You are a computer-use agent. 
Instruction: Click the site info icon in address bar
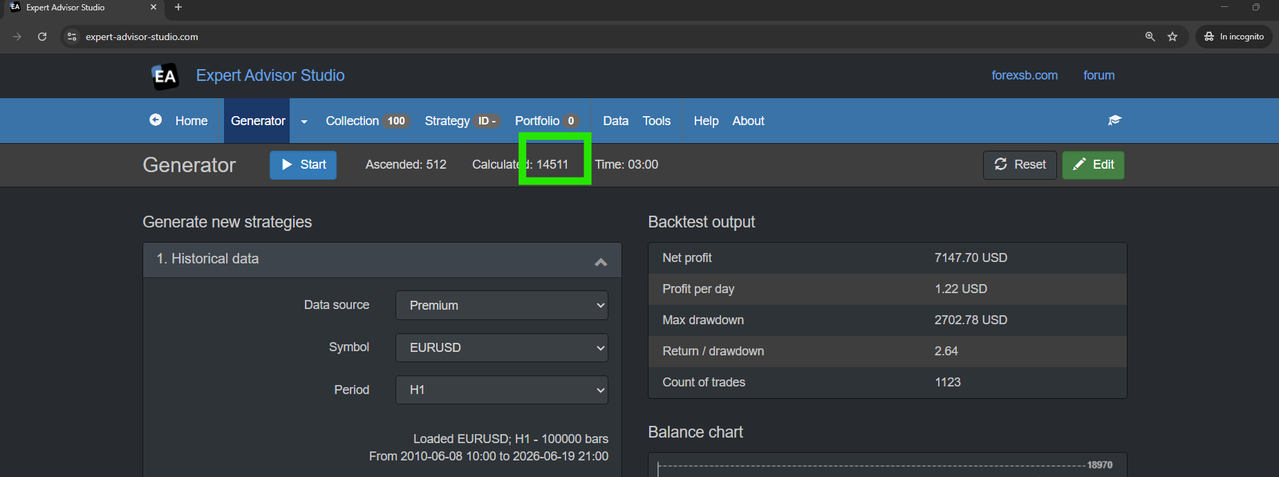point(71,36)
